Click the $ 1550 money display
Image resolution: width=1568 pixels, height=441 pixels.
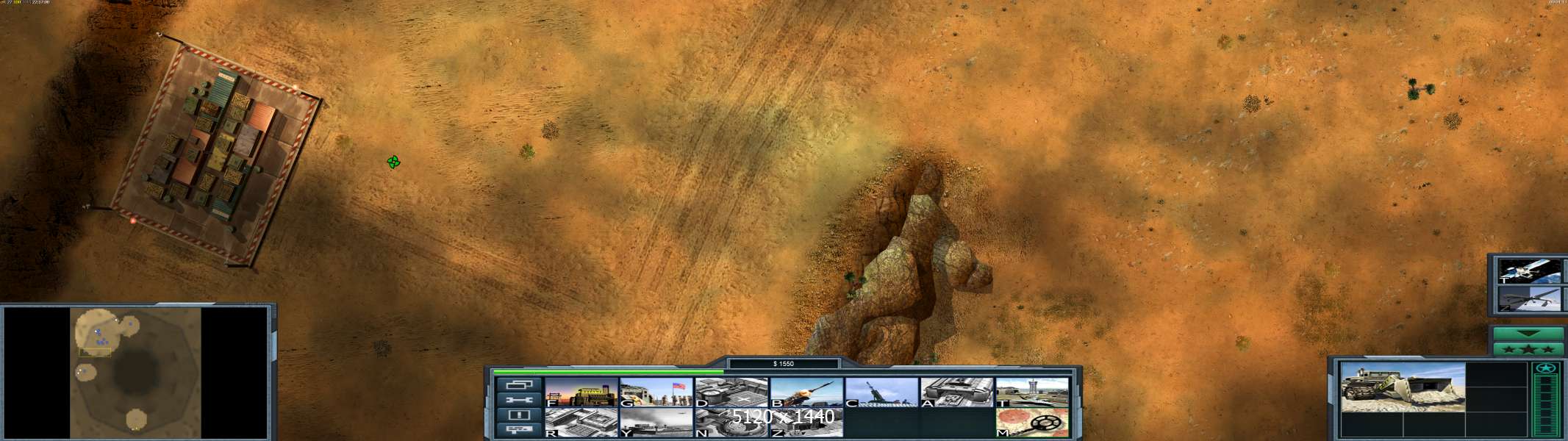(x=784, y=364)
